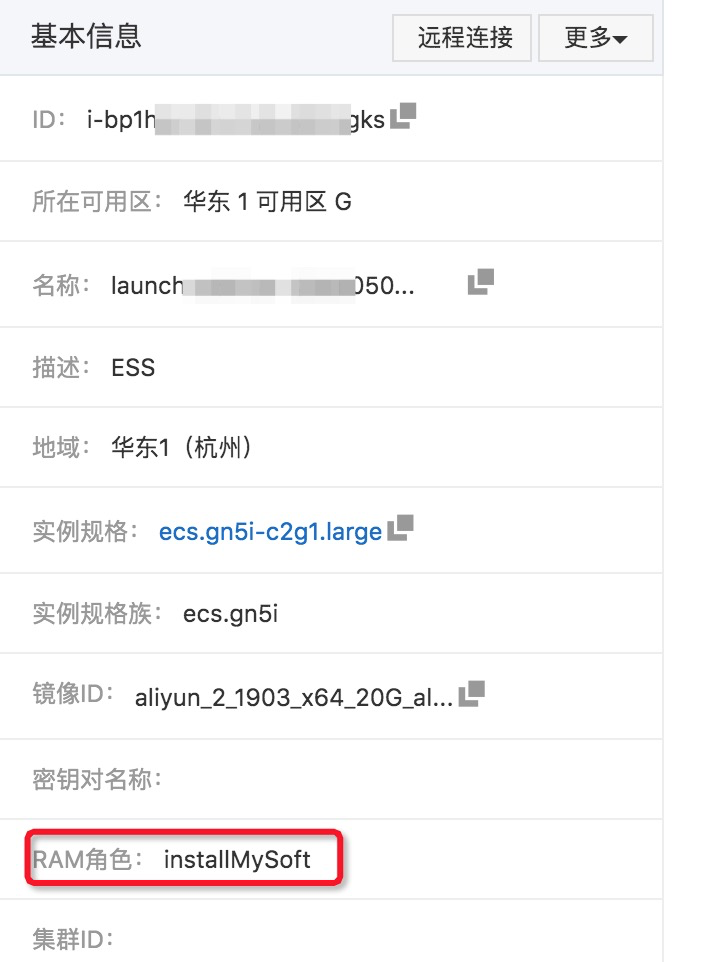Click the 所在可用区 华东 1 可用区 G text
708x962 pixels.
pyautogui.click(x=267, y=201)
